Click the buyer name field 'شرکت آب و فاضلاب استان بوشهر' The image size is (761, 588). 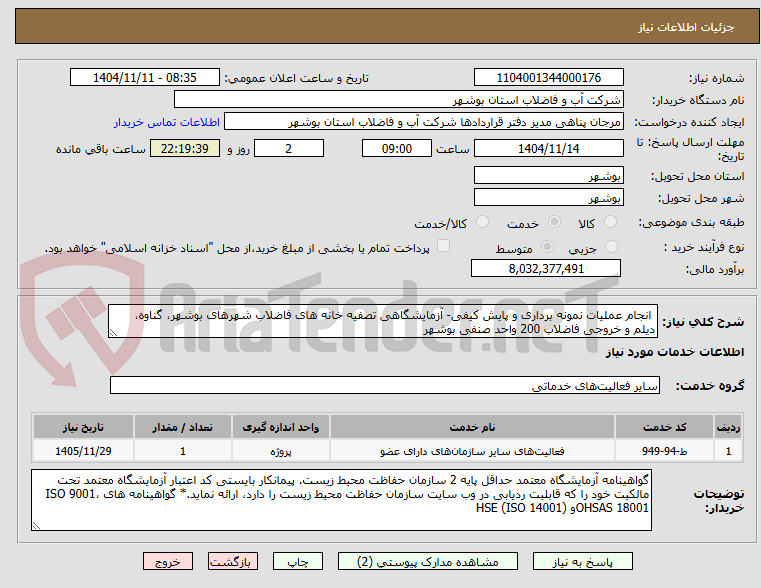point(398,99)
